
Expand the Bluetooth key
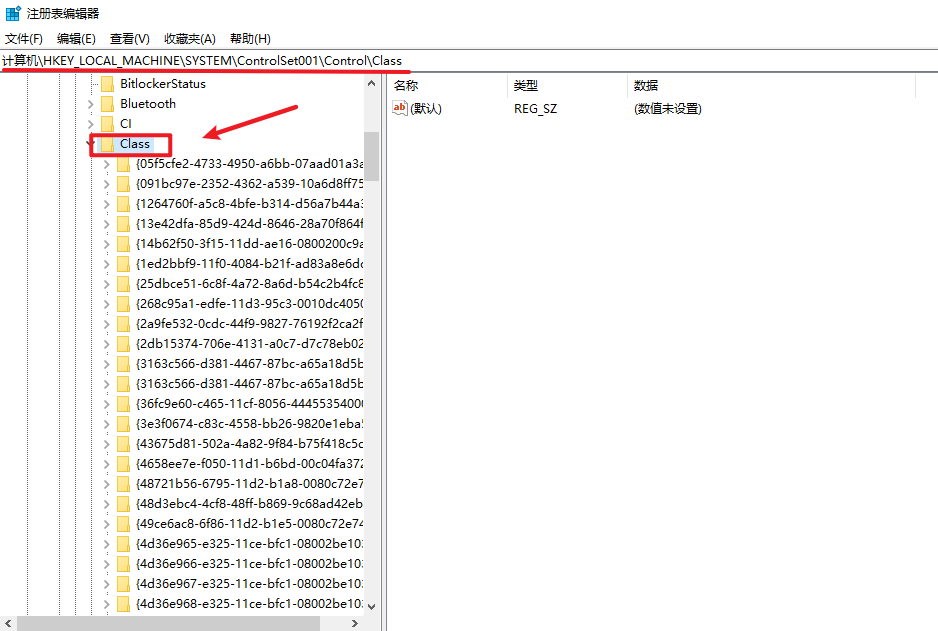coord(90,104)
